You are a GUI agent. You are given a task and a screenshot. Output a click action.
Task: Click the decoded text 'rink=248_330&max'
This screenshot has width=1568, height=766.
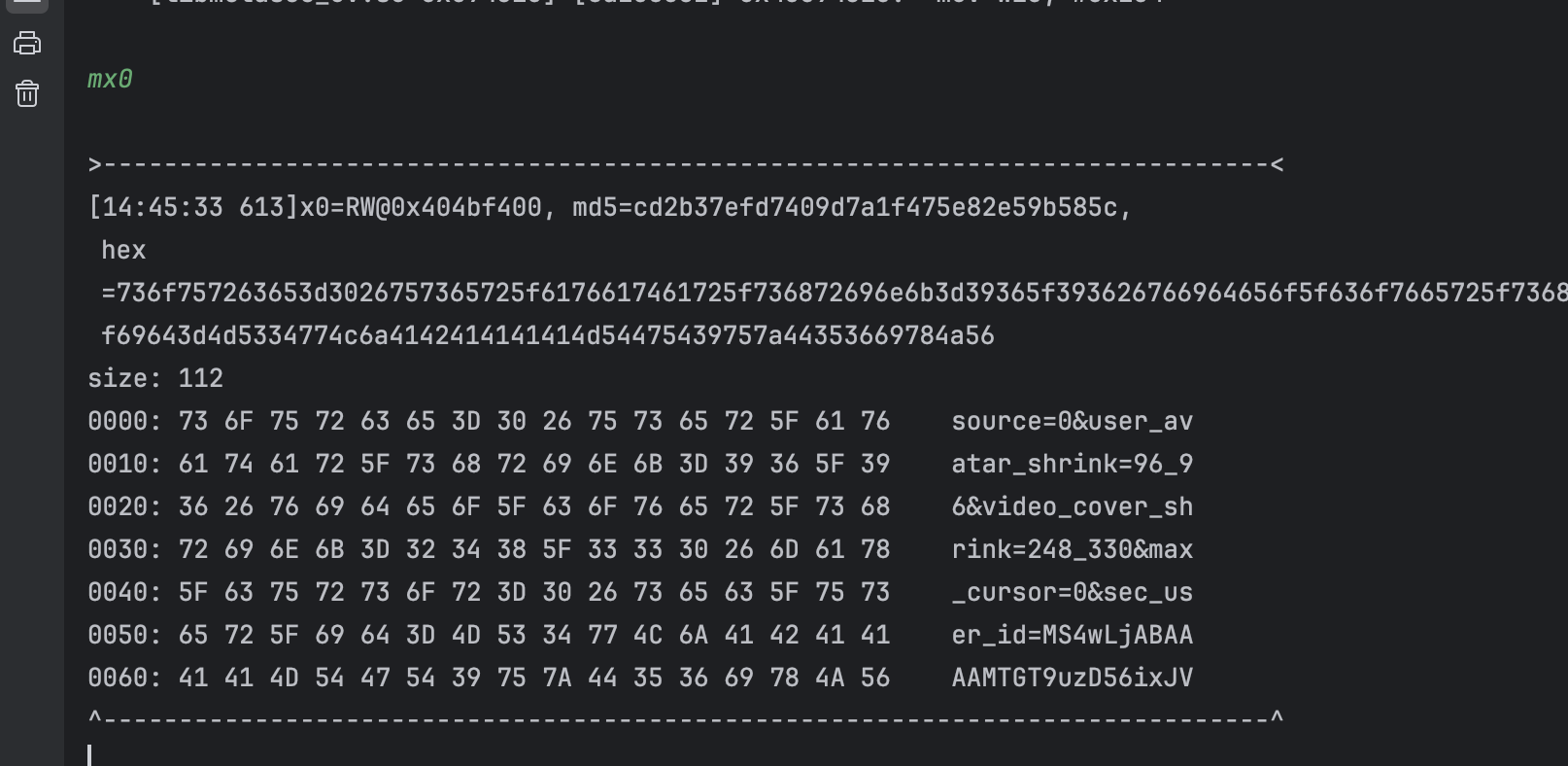[x=1072, y=549]
